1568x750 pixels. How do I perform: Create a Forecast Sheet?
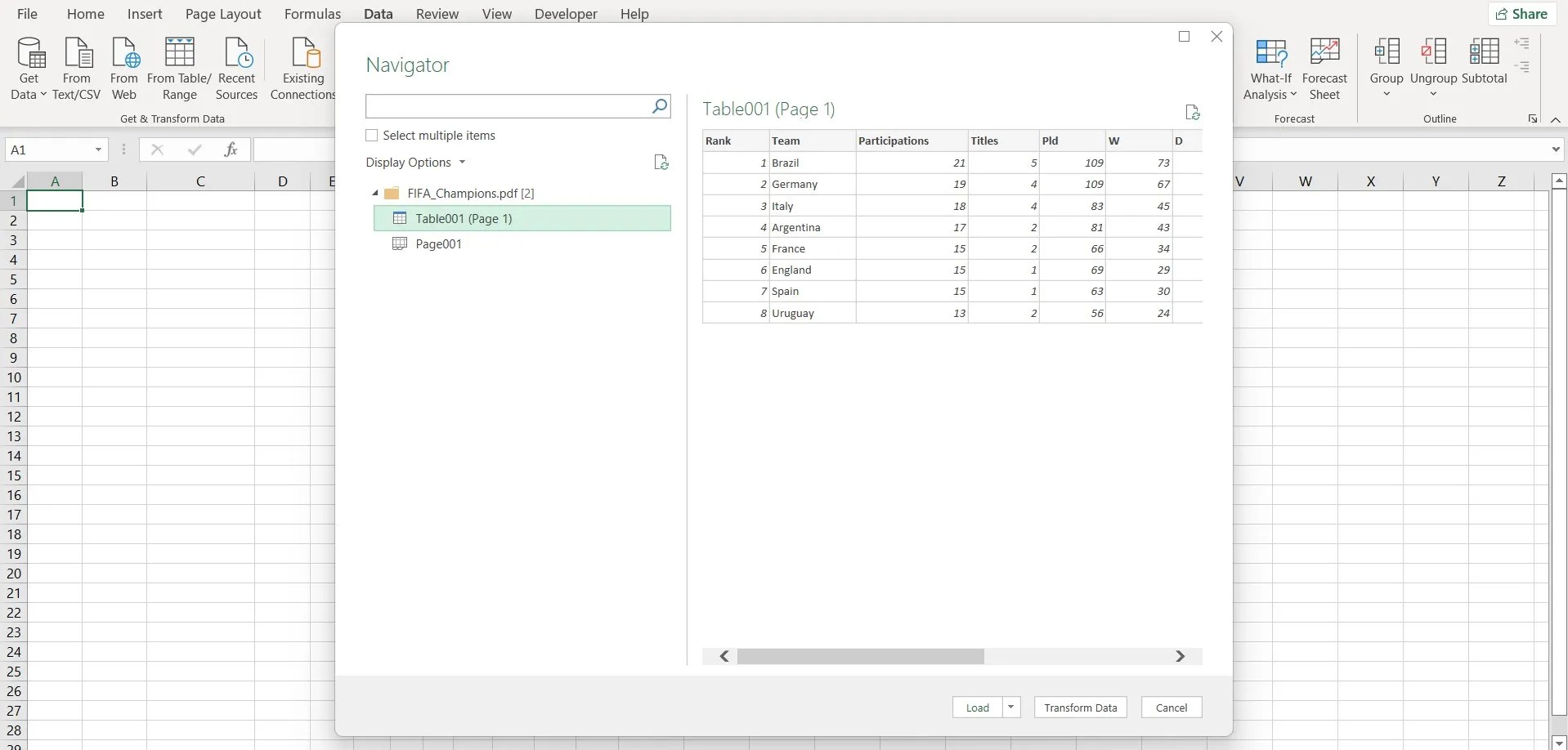(1324, 69)
